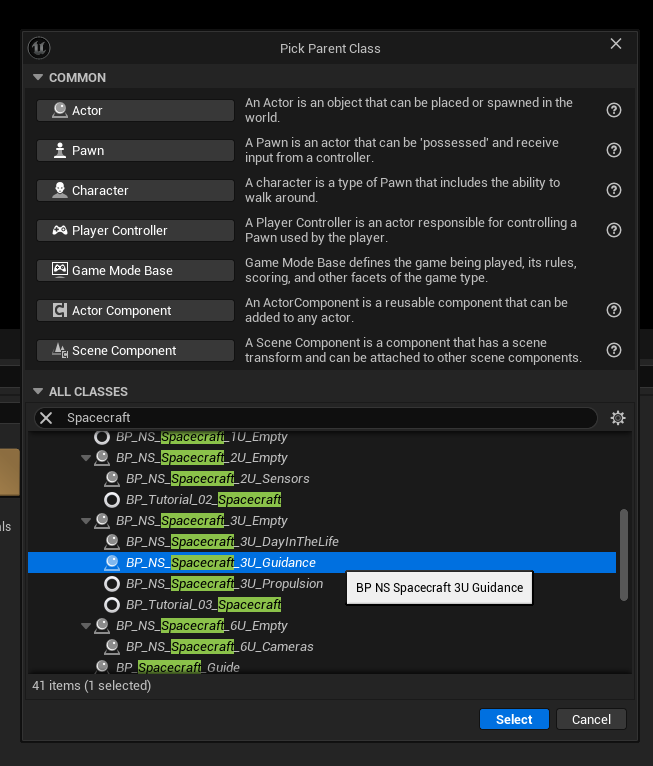
Task: Click the Unreal Engine logo icon
Action: point(39,48)
